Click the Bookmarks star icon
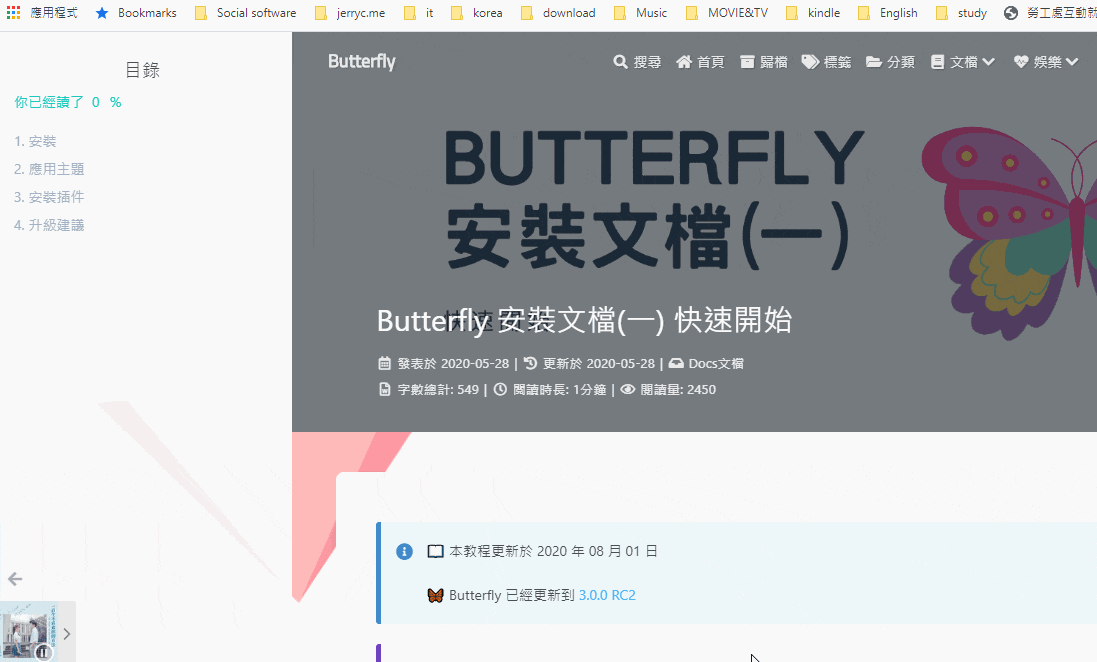The height and width of the screenshot is (662, 1097). pyautogui.click(x=102, y=13)
